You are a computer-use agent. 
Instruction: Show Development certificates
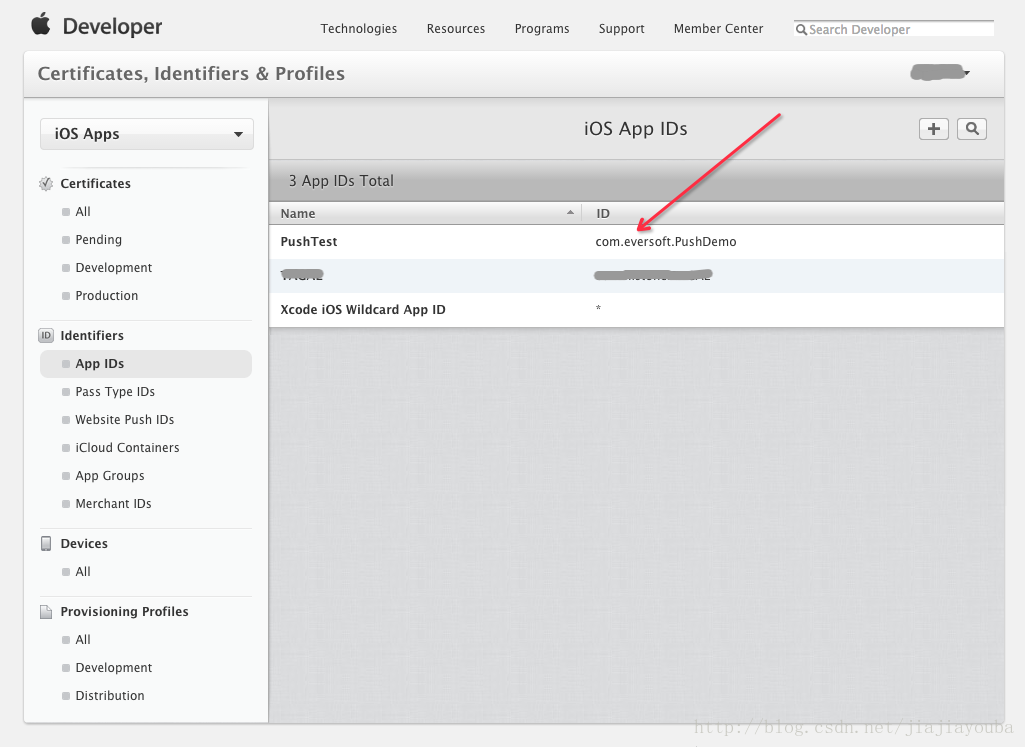click(114, 268)
